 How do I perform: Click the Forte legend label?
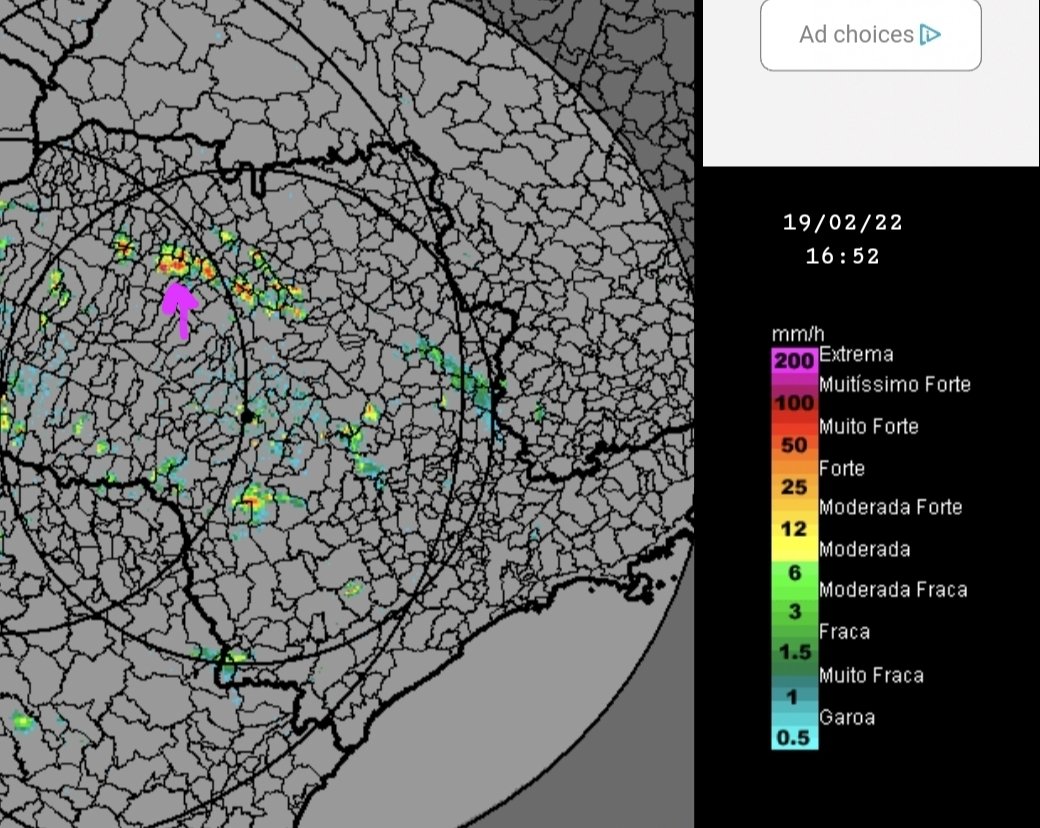(x=842, y=468)
